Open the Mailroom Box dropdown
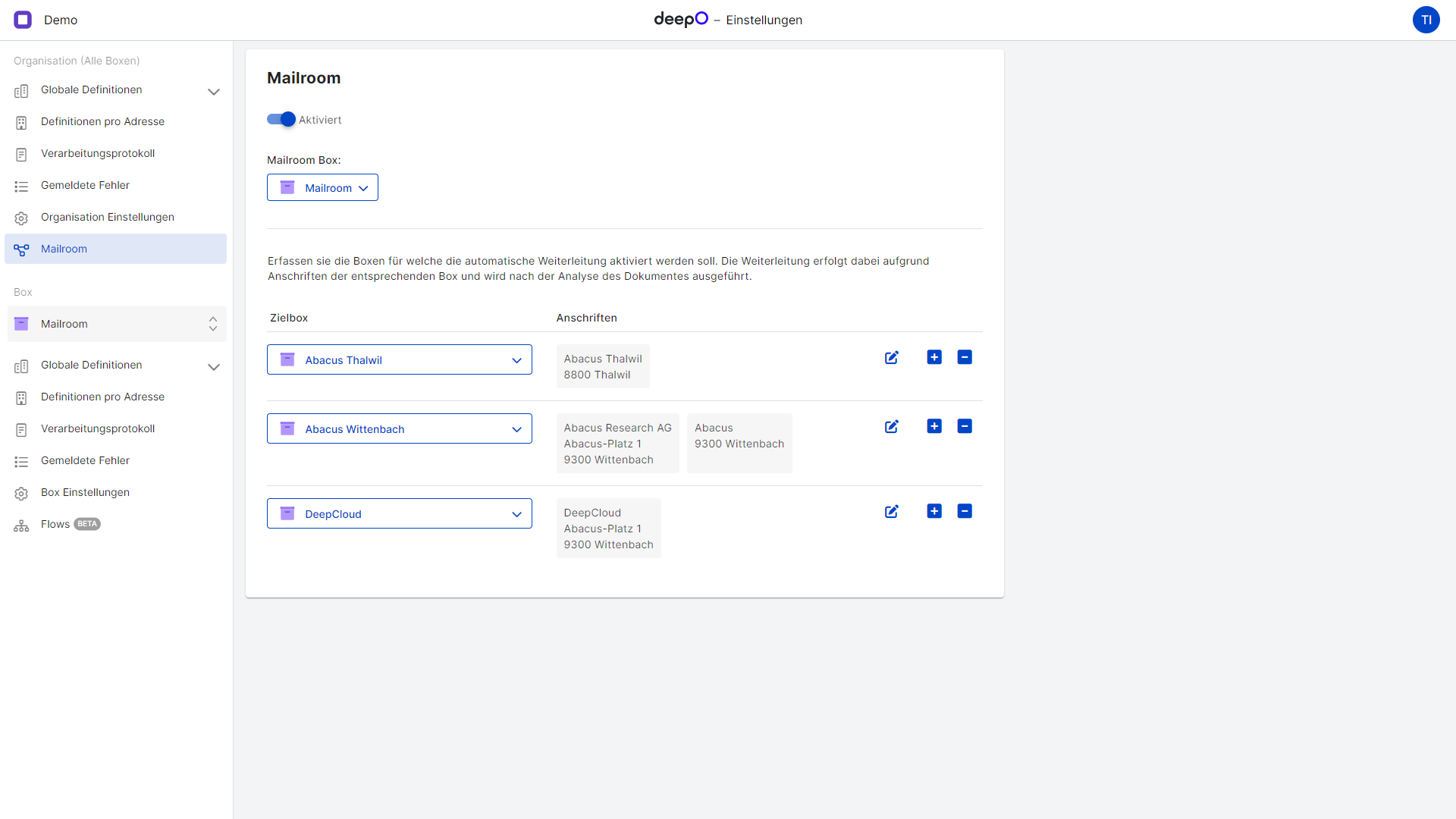The image size is (1456, 819). coord(322,187)
